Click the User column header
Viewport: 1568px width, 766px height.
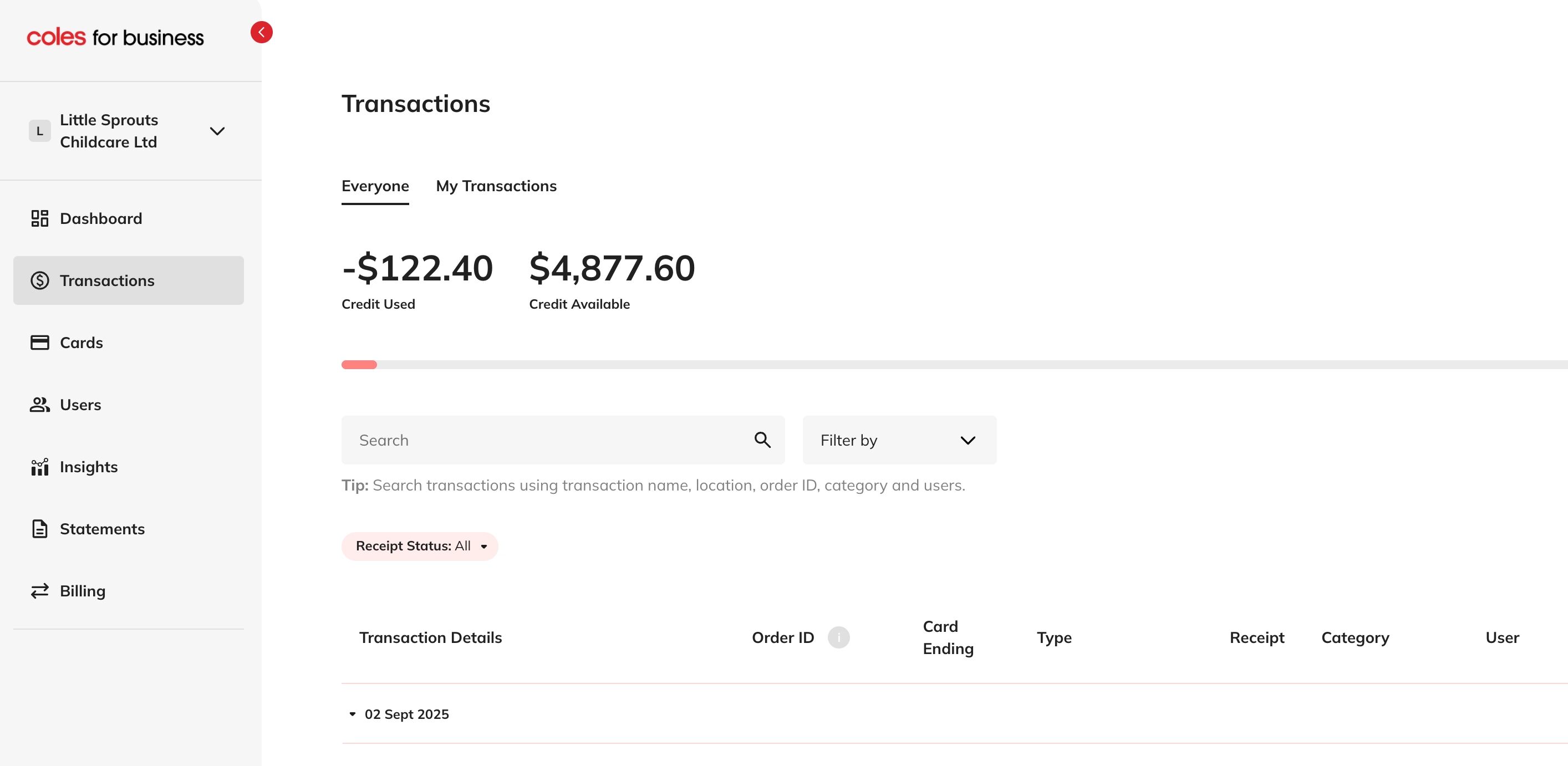pos(1501,637)
